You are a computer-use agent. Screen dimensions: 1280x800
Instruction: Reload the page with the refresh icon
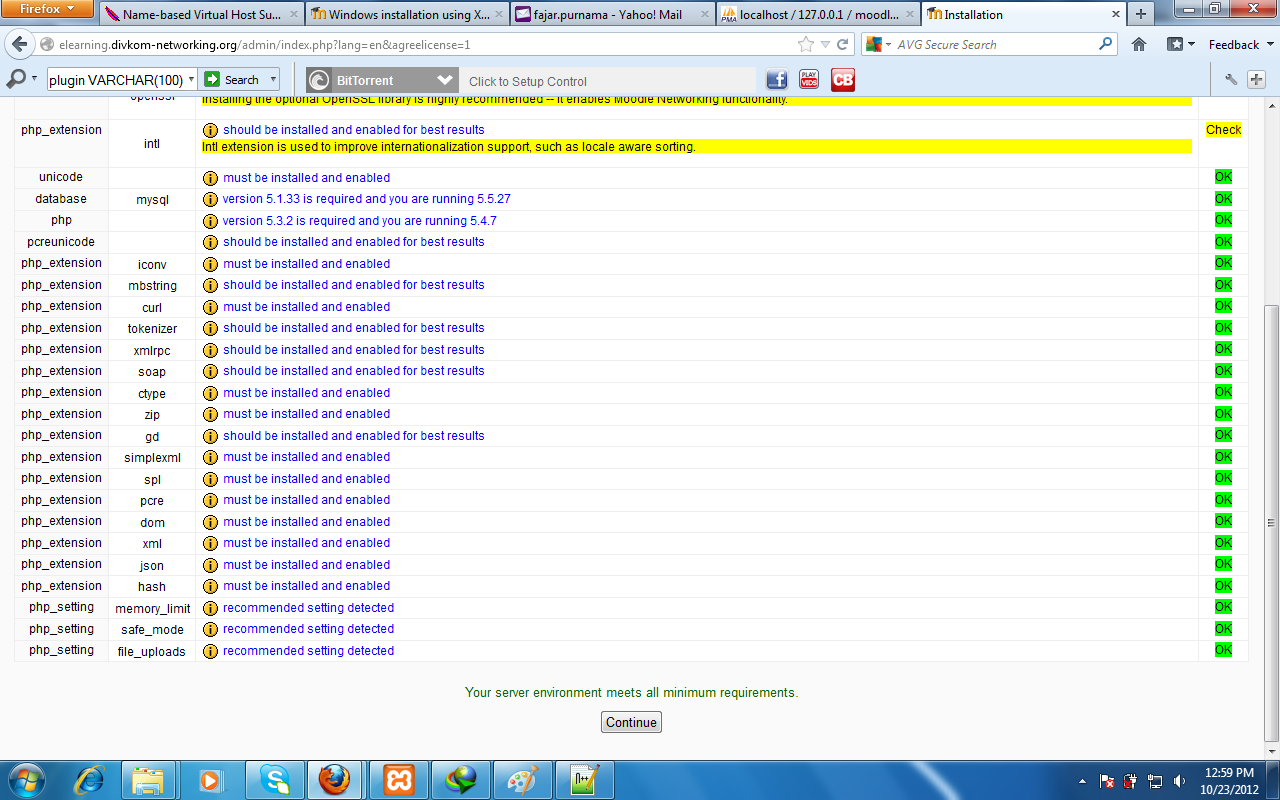click(x=843, y=45)
